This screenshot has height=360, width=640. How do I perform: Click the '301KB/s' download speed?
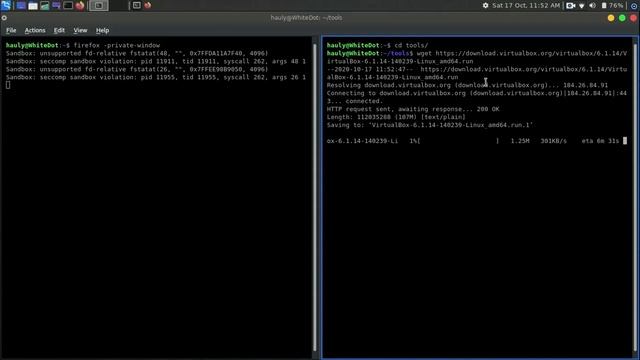coord(553,141)
